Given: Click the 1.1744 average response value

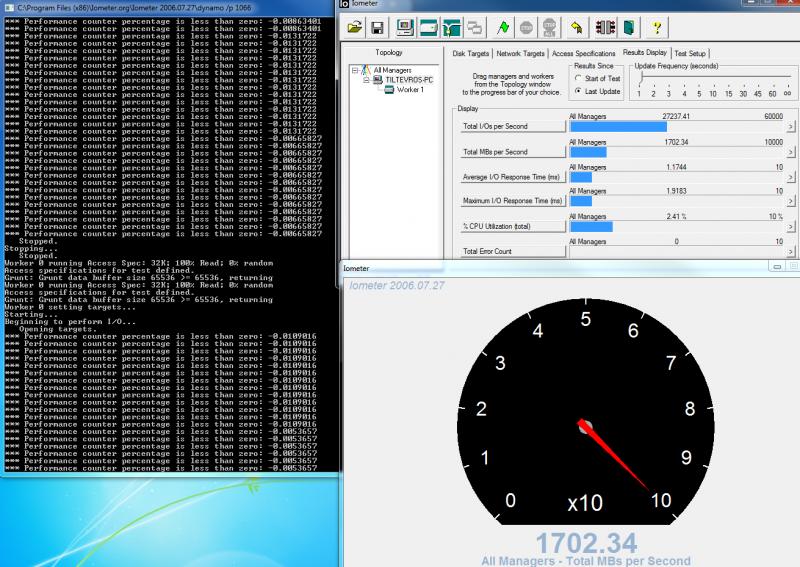Looking at the screenshot, I should [x=676, y=167].
